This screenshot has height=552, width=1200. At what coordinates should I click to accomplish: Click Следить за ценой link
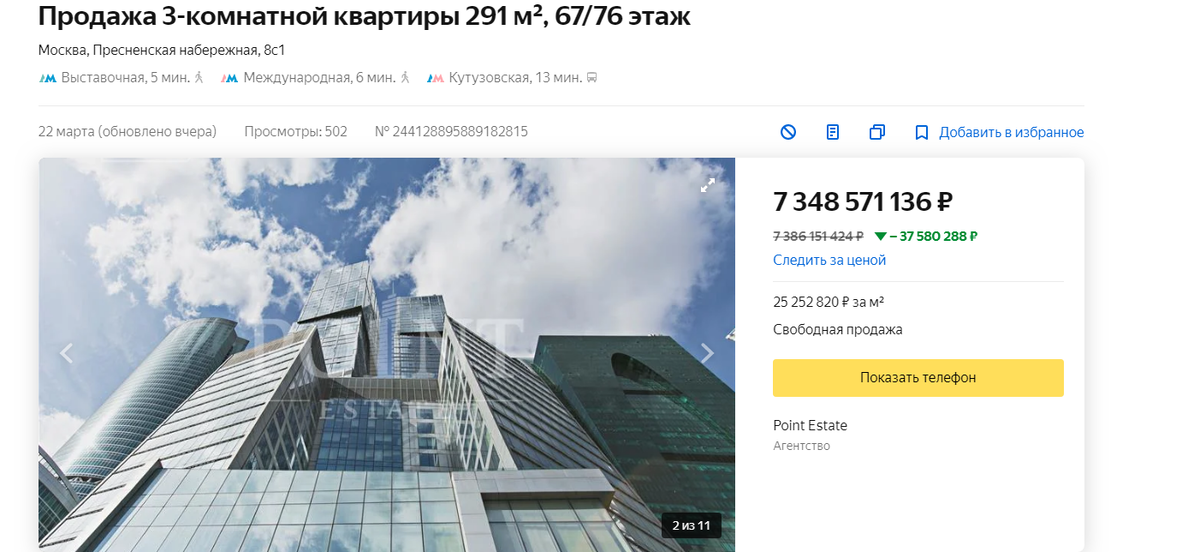[829, 260]
